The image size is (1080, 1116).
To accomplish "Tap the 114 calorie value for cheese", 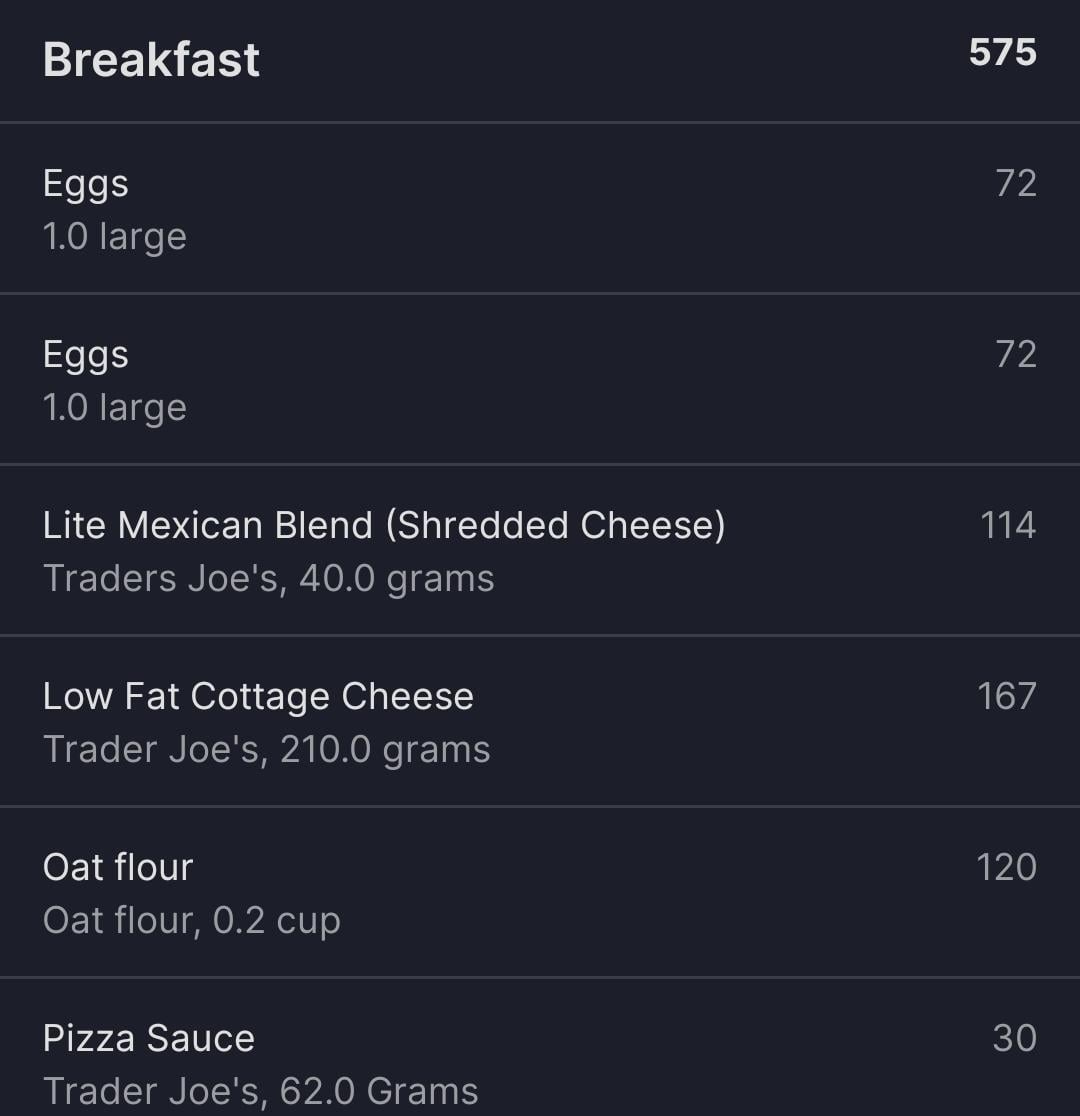I will [1008, 525].
